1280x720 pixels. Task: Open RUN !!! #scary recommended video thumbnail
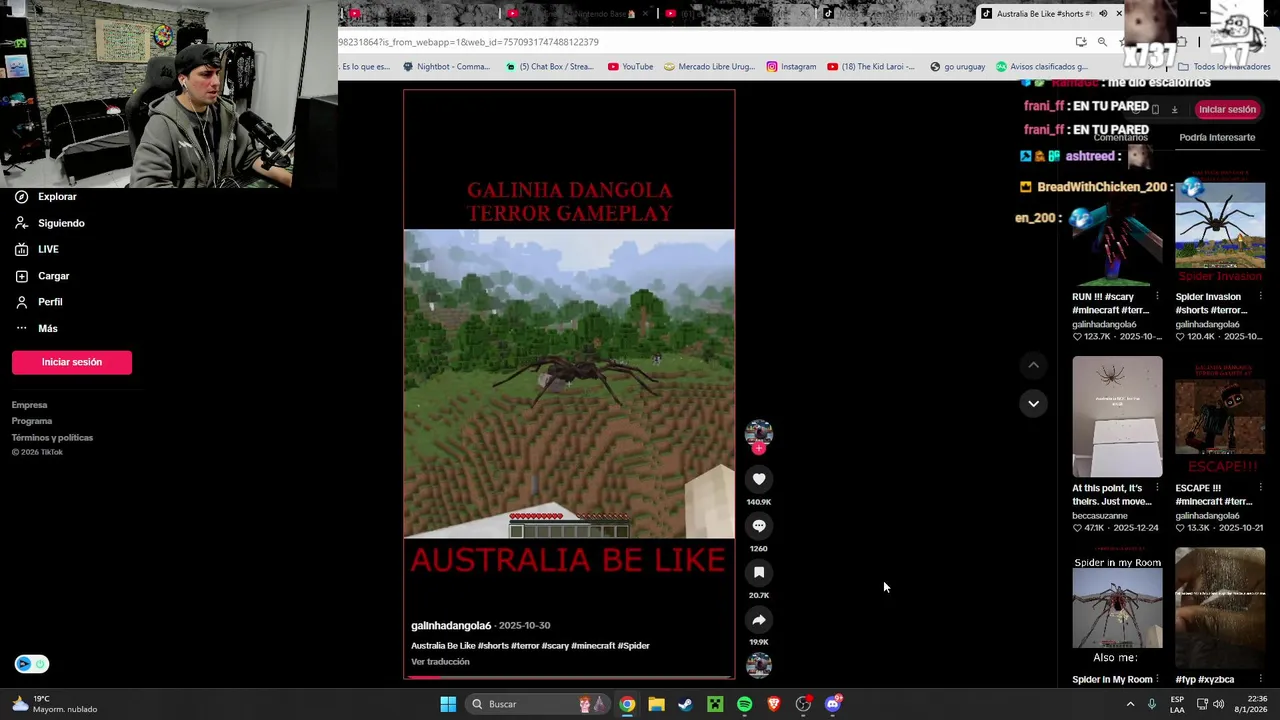(1117, 229)
